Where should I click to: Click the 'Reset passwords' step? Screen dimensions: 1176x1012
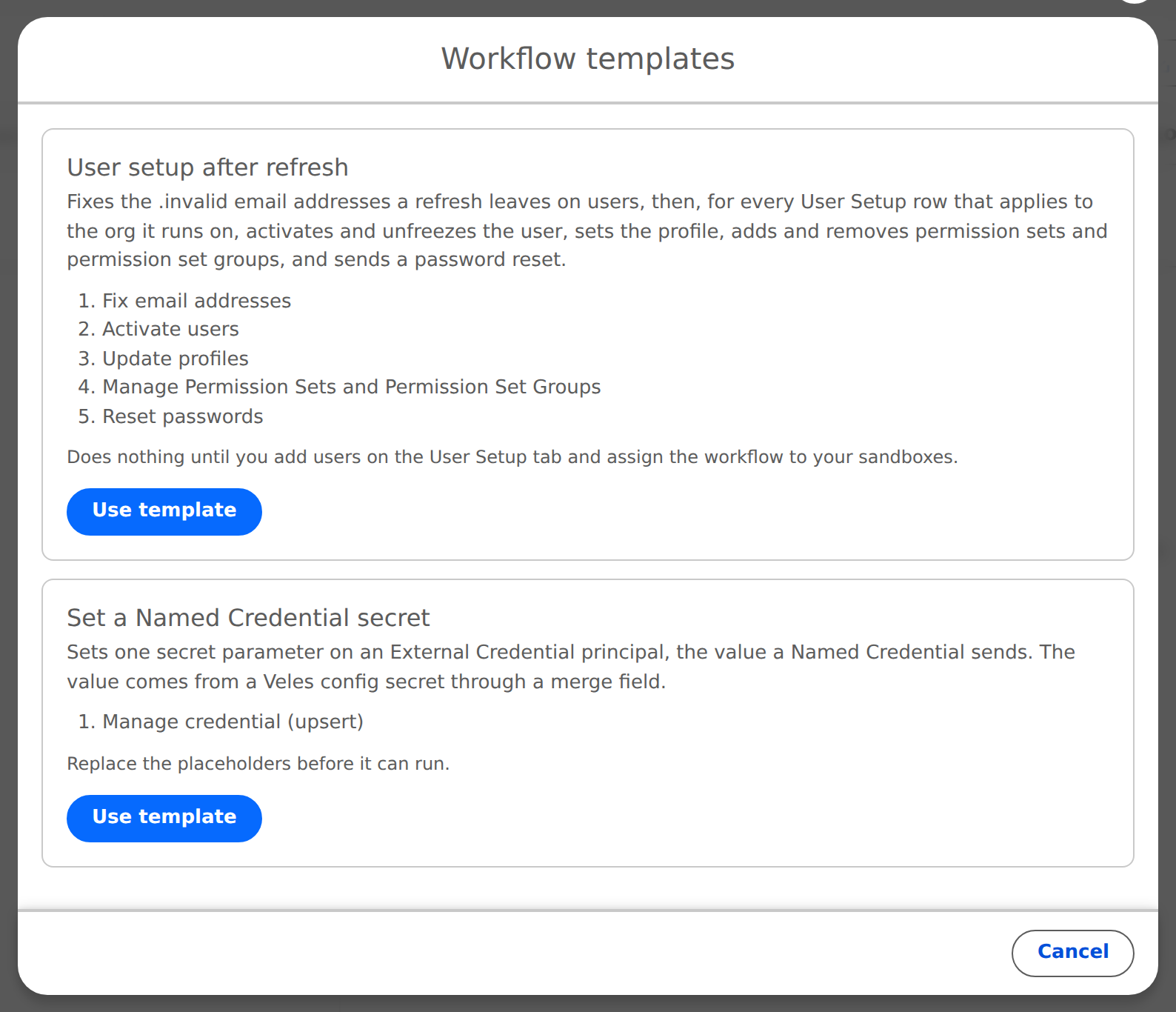pos(183,416)
